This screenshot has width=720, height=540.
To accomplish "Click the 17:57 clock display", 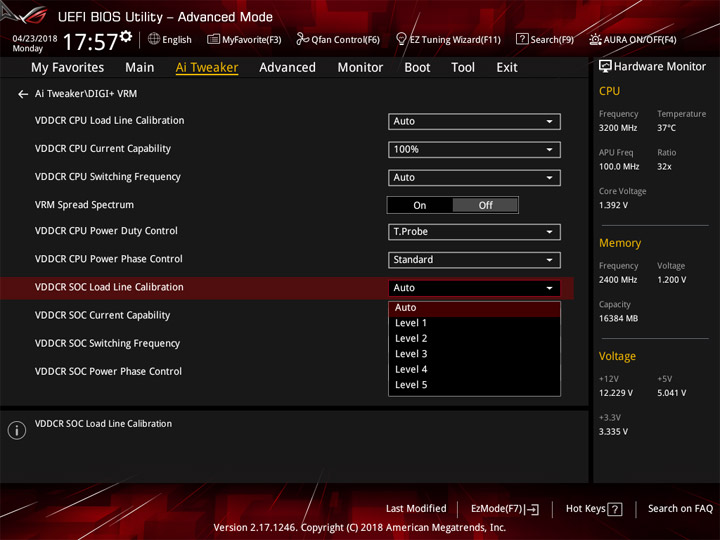I will pos(90,42).
